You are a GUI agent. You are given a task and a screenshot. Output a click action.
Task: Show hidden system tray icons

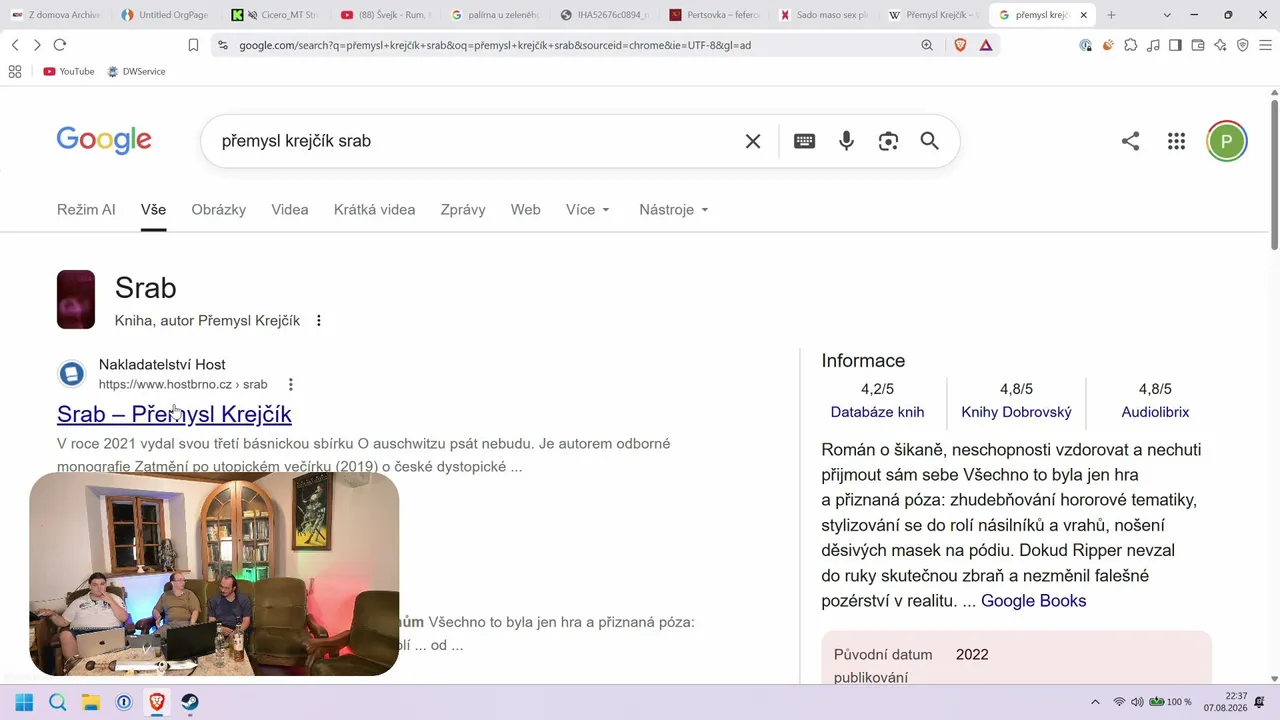pos(1095,702)
